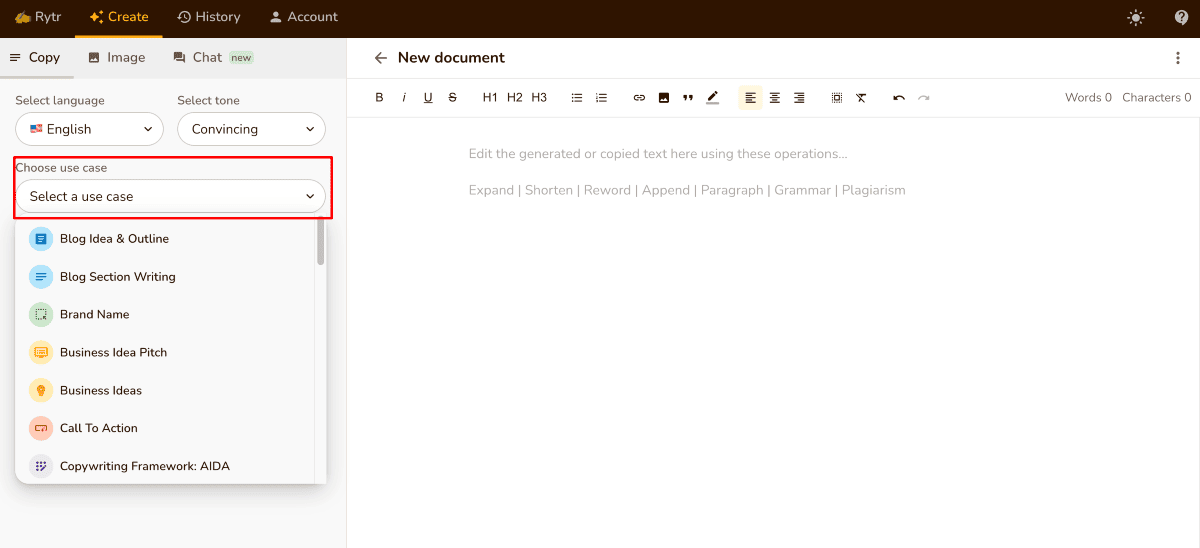Toggle light/dark theme sun icon
Viewport: 1200px width, 548px height.
tap(1135, 17)
